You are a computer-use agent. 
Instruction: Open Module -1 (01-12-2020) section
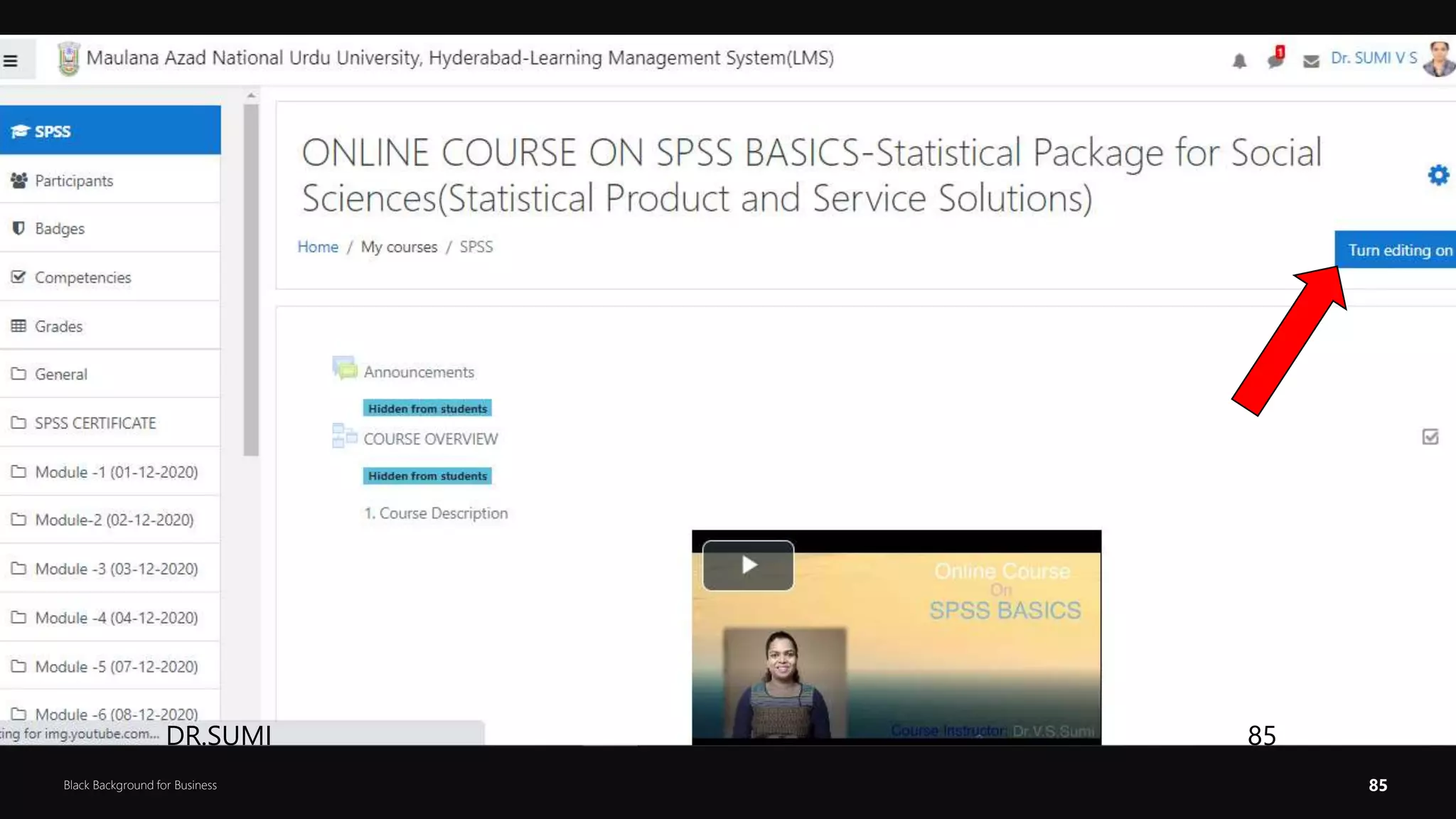pos(116,472)
